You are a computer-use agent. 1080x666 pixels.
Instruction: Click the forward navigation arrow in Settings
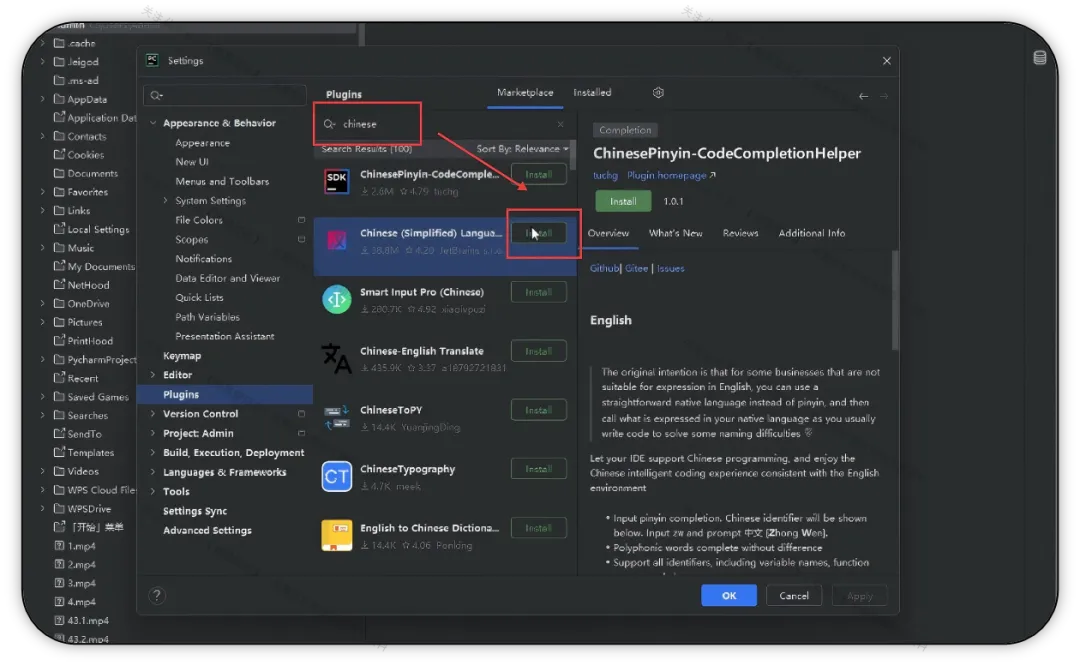click(x=884, y=96)
